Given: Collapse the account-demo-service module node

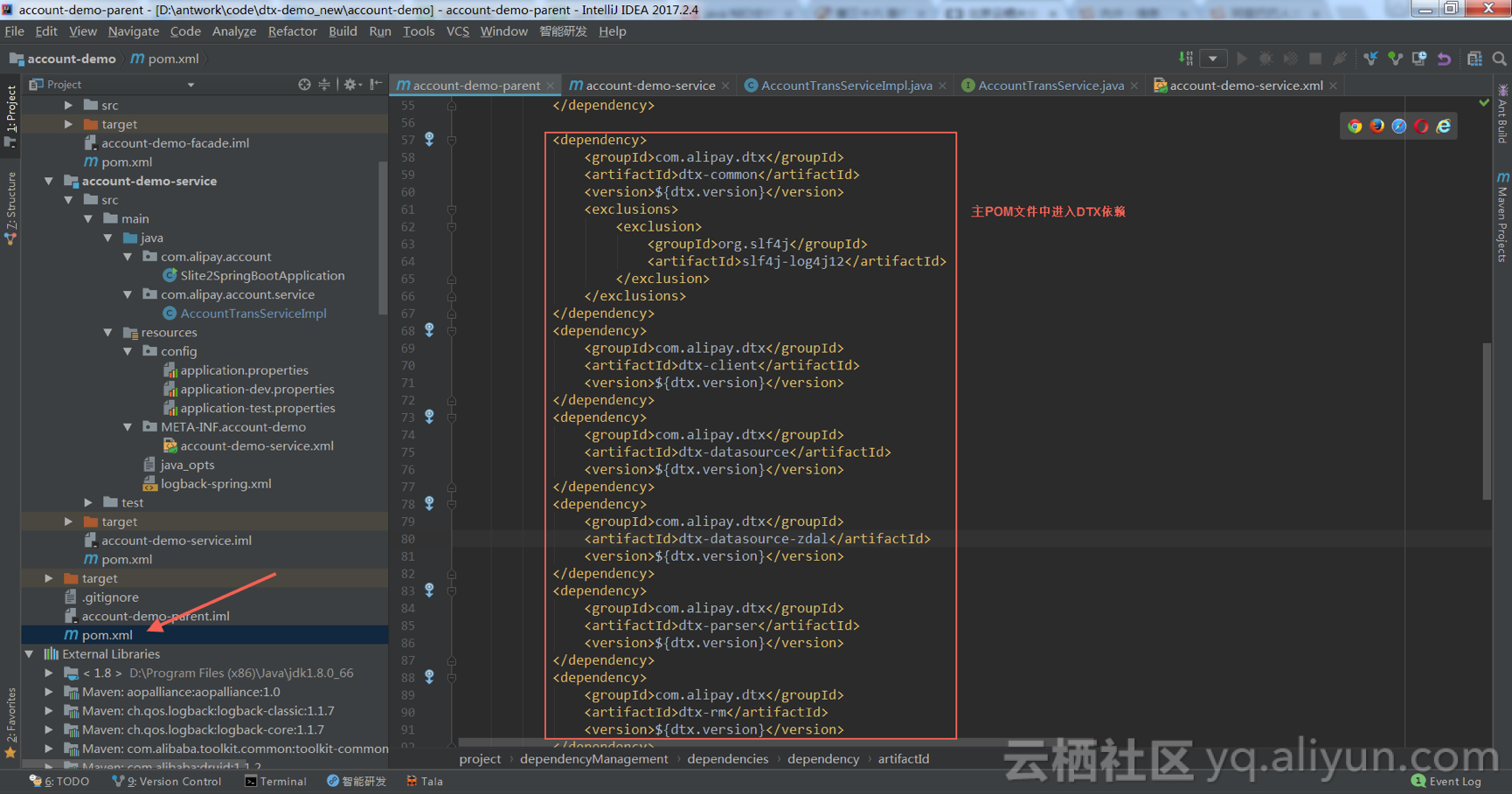Looking at the screenshot, I should [49, 181].
